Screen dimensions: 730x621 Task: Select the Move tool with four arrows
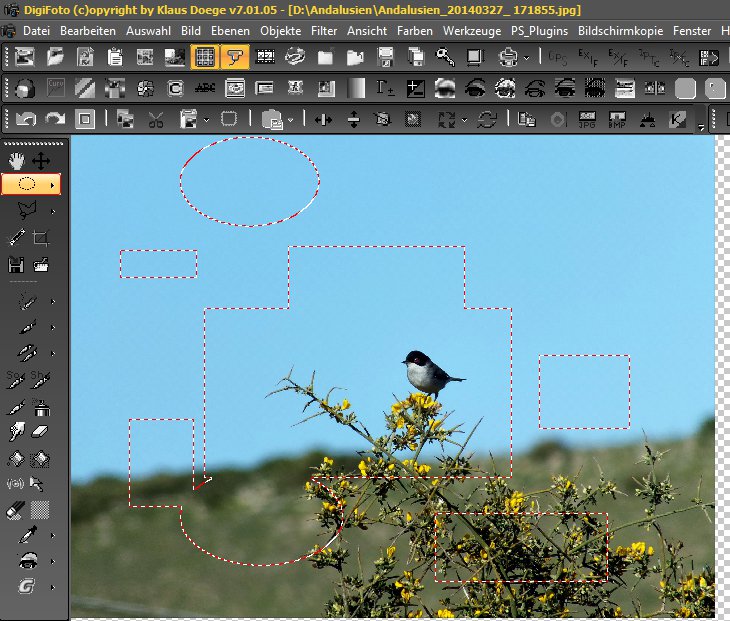[x=41, y=160]
